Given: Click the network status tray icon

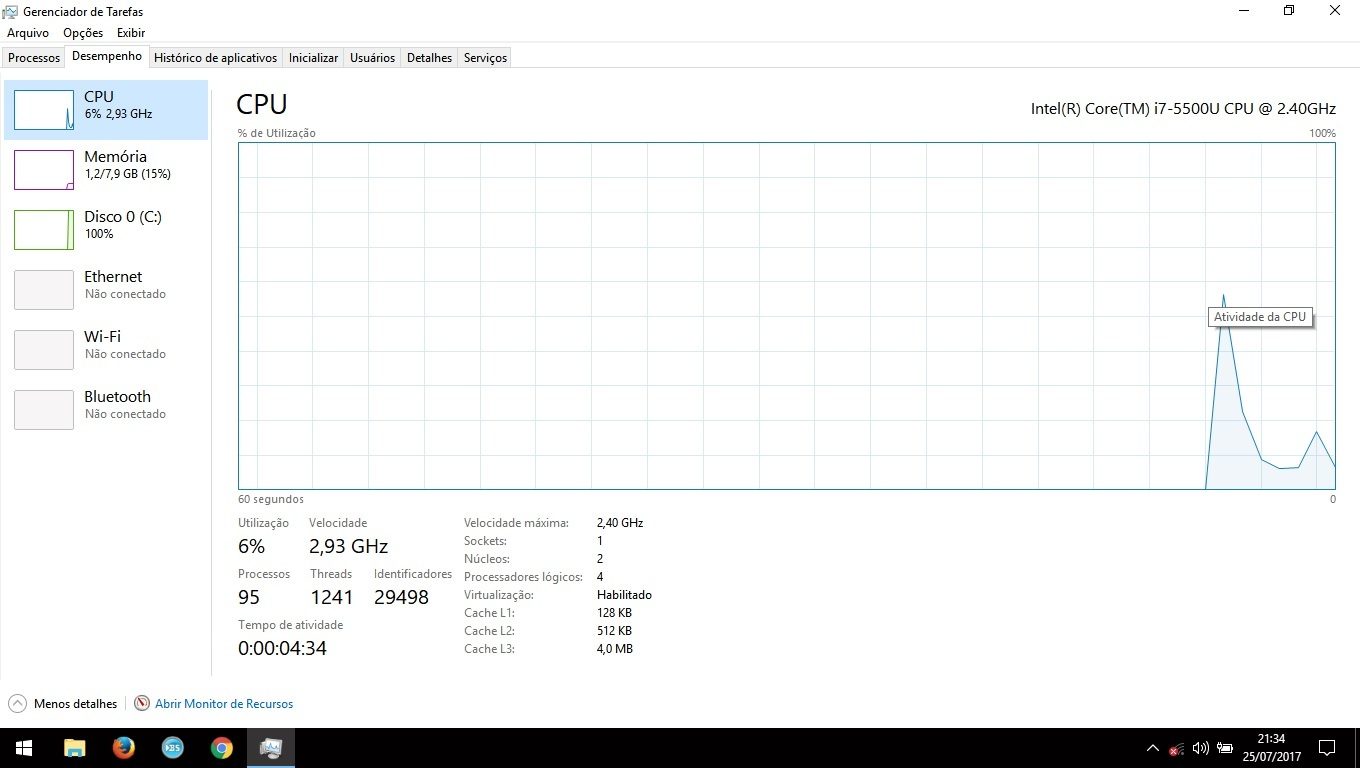Looking at the screenshot, I should pyautogui.click(x=1176, y=748).
